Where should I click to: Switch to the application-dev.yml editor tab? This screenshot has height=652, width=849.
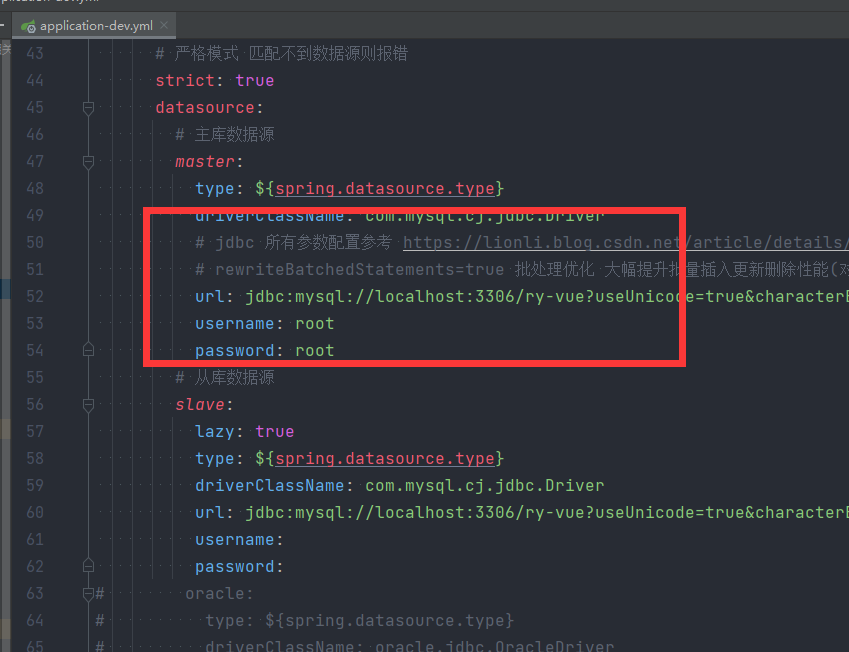pyautogui.click(x=94, y=25)
